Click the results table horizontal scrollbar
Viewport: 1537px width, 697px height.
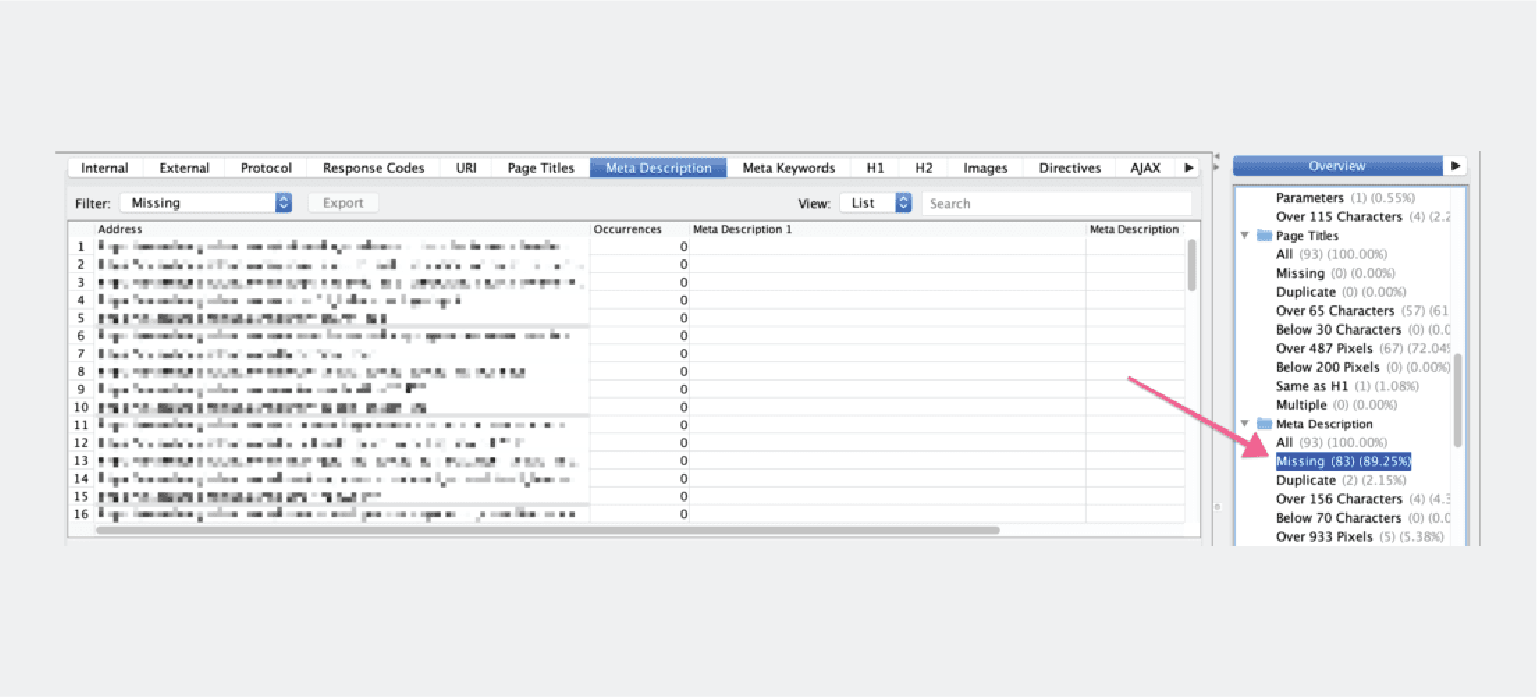[x=548, y=530]
